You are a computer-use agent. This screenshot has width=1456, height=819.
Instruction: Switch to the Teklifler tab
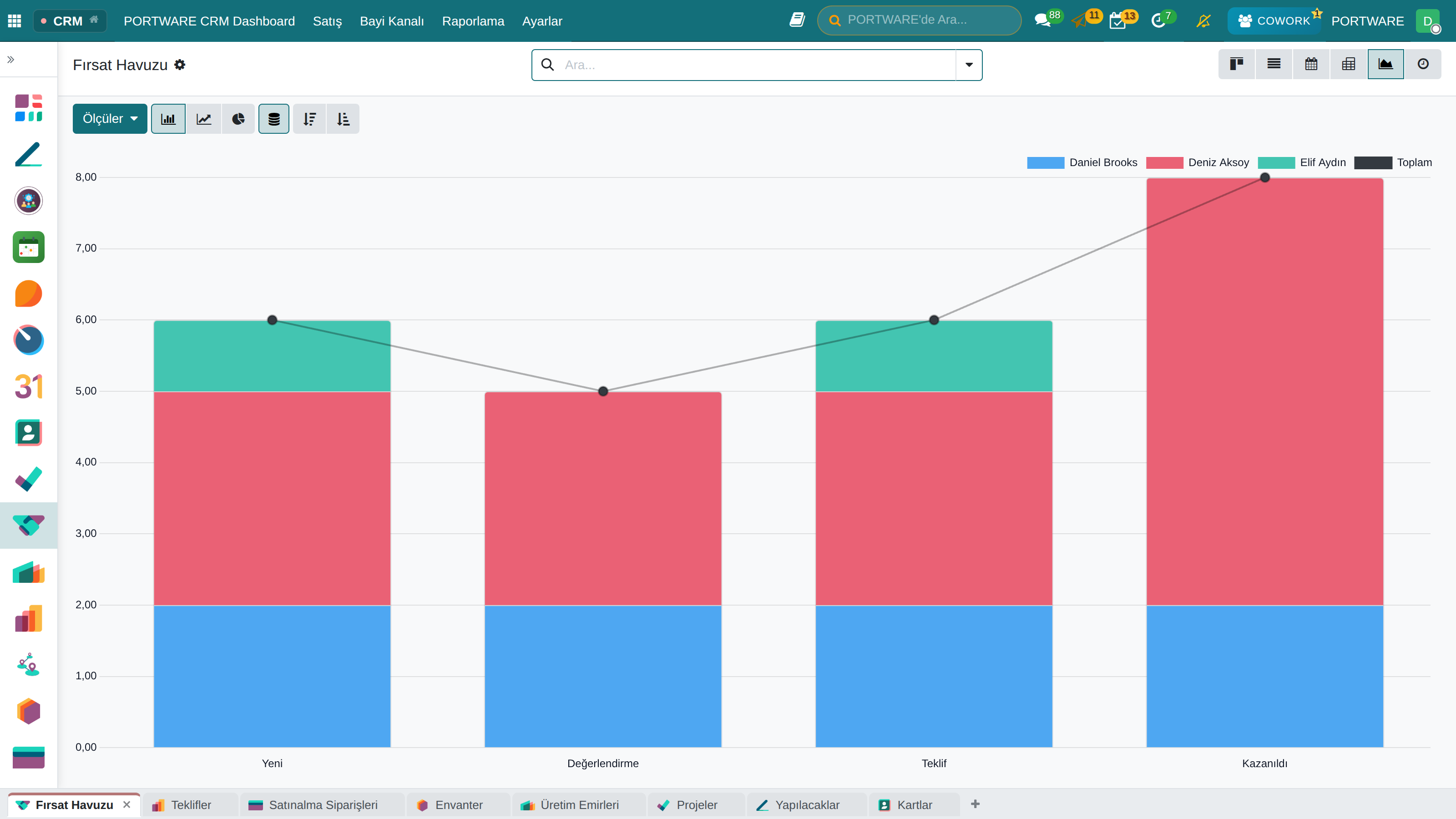tap(190, 805)
